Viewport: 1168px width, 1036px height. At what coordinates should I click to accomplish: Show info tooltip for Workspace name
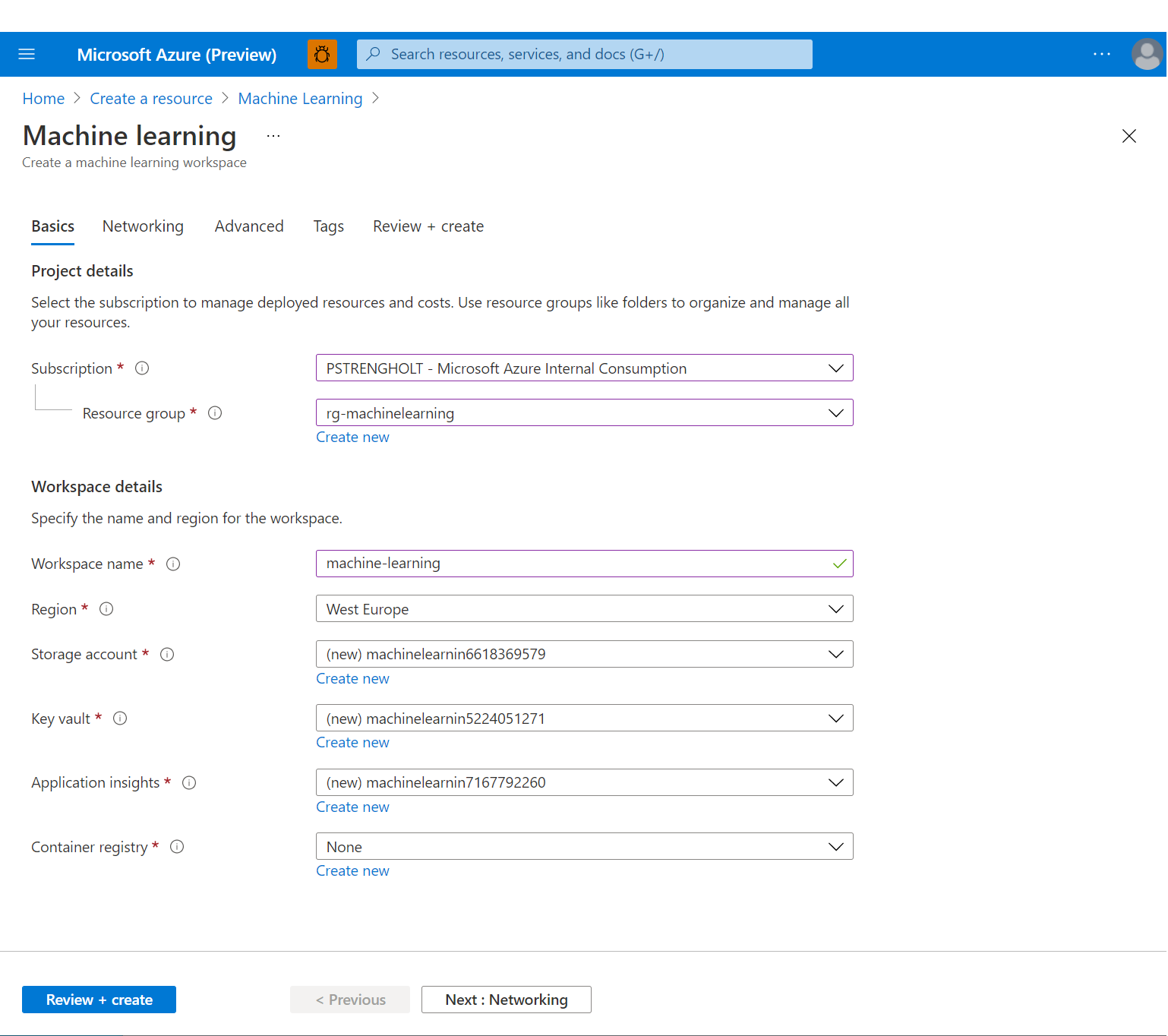[173, 564]
